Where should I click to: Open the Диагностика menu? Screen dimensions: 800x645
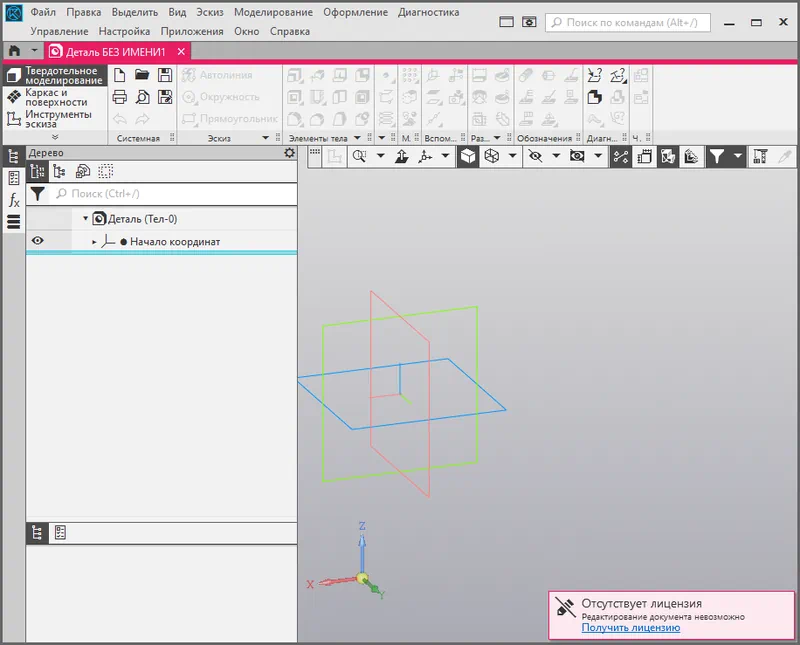(429, 12)
